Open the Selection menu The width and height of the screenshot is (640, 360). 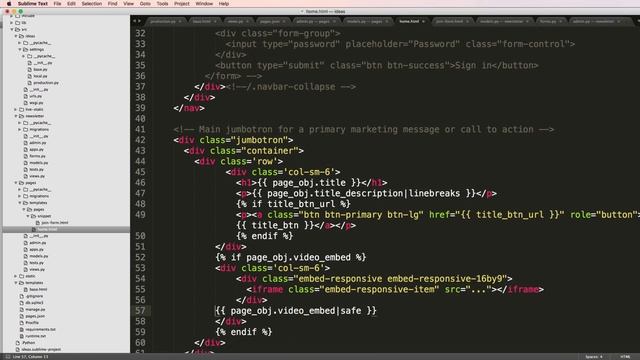click(x=91, y=4)
